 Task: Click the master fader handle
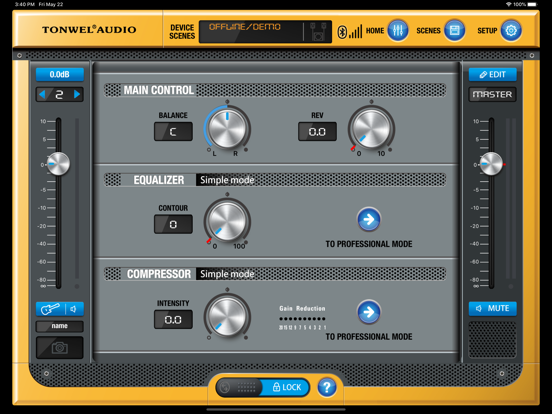491,164
